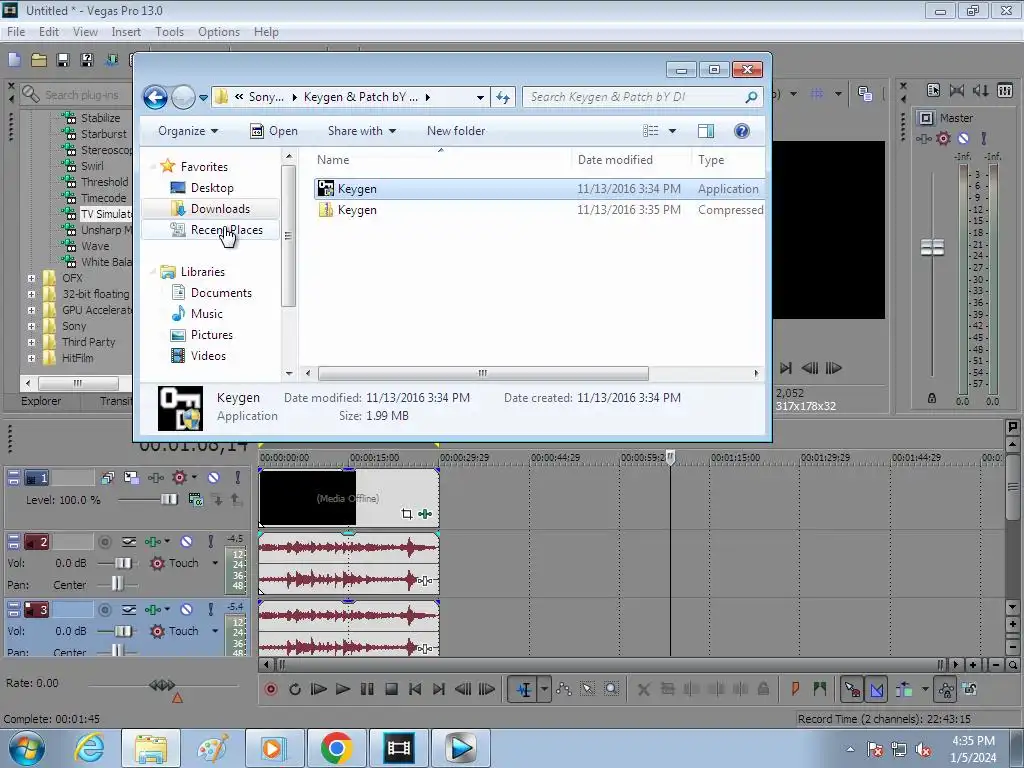1024x768 pixels.
Task: Stop playback in the transport bar
Action: (x=391, y=689)
